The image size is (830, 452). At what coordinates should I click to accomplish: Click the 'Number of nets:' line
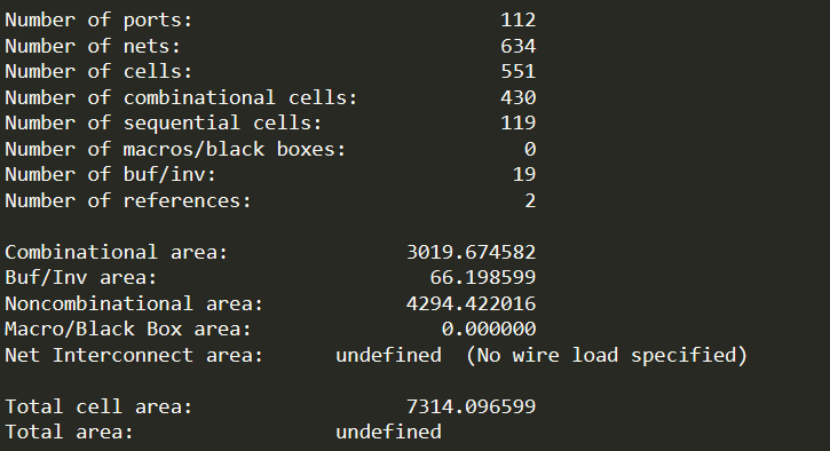point(93,46)
